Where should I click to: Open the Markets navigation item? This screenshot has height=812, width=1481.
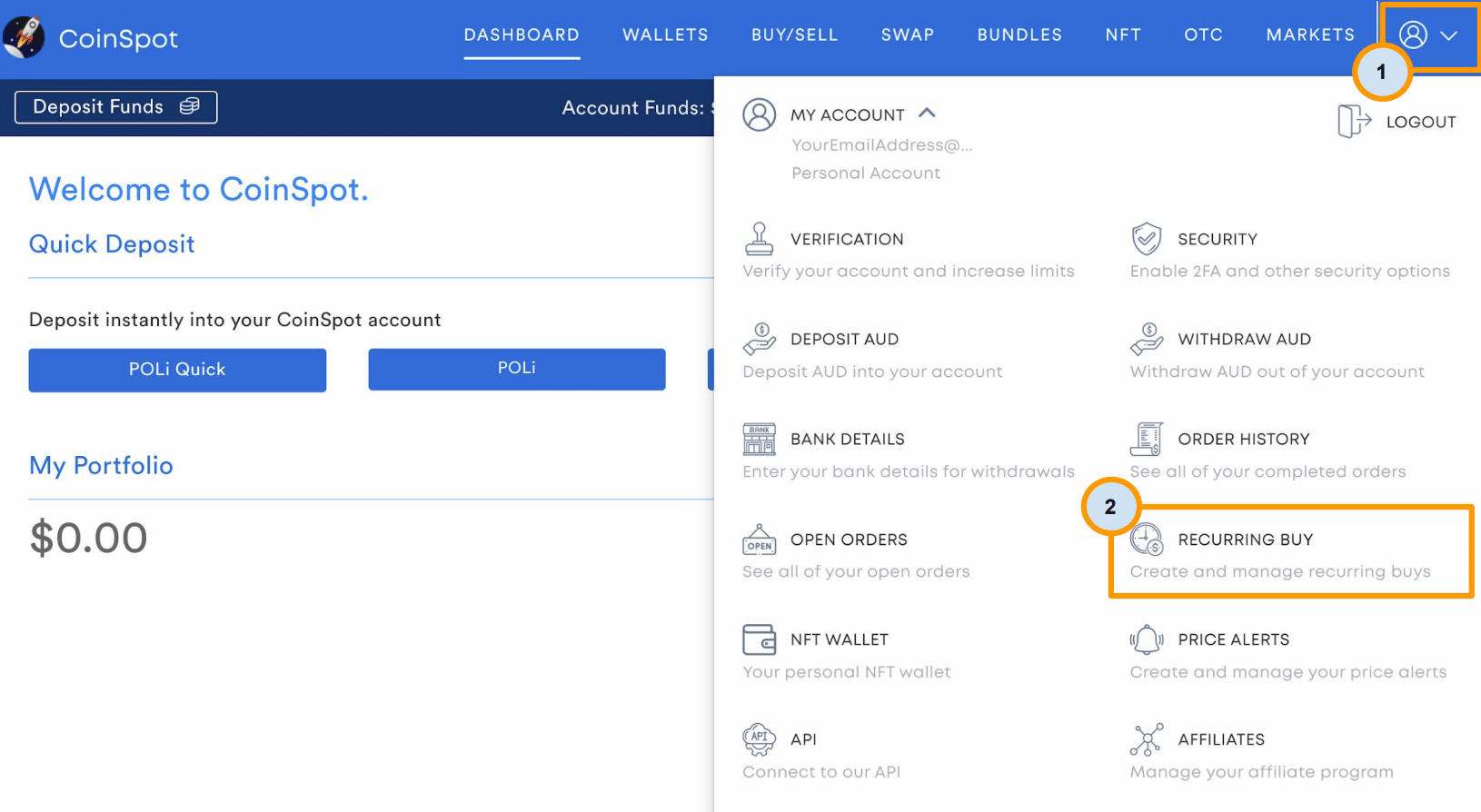coord(1310,35)
